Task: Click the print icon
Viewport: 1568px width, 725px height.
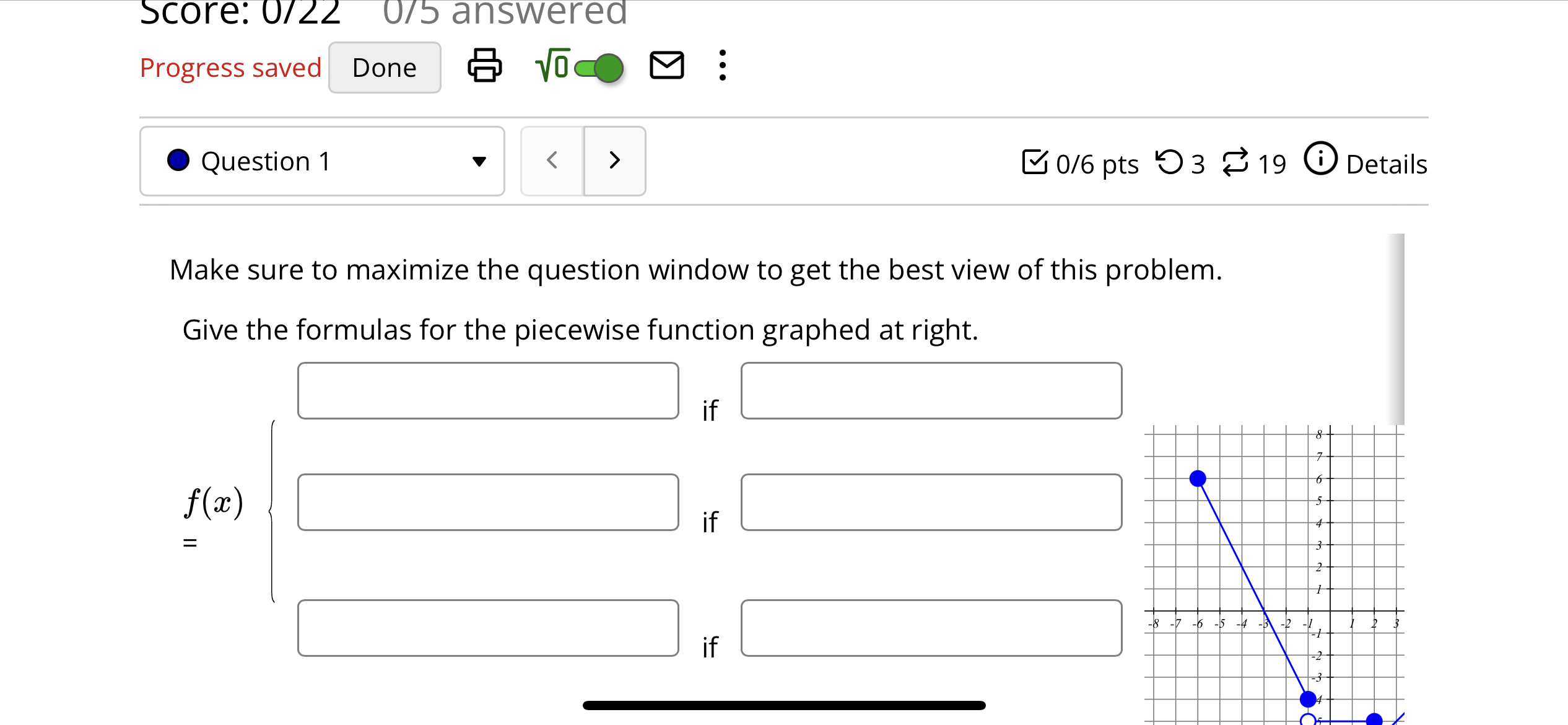Action: (484, 66)
